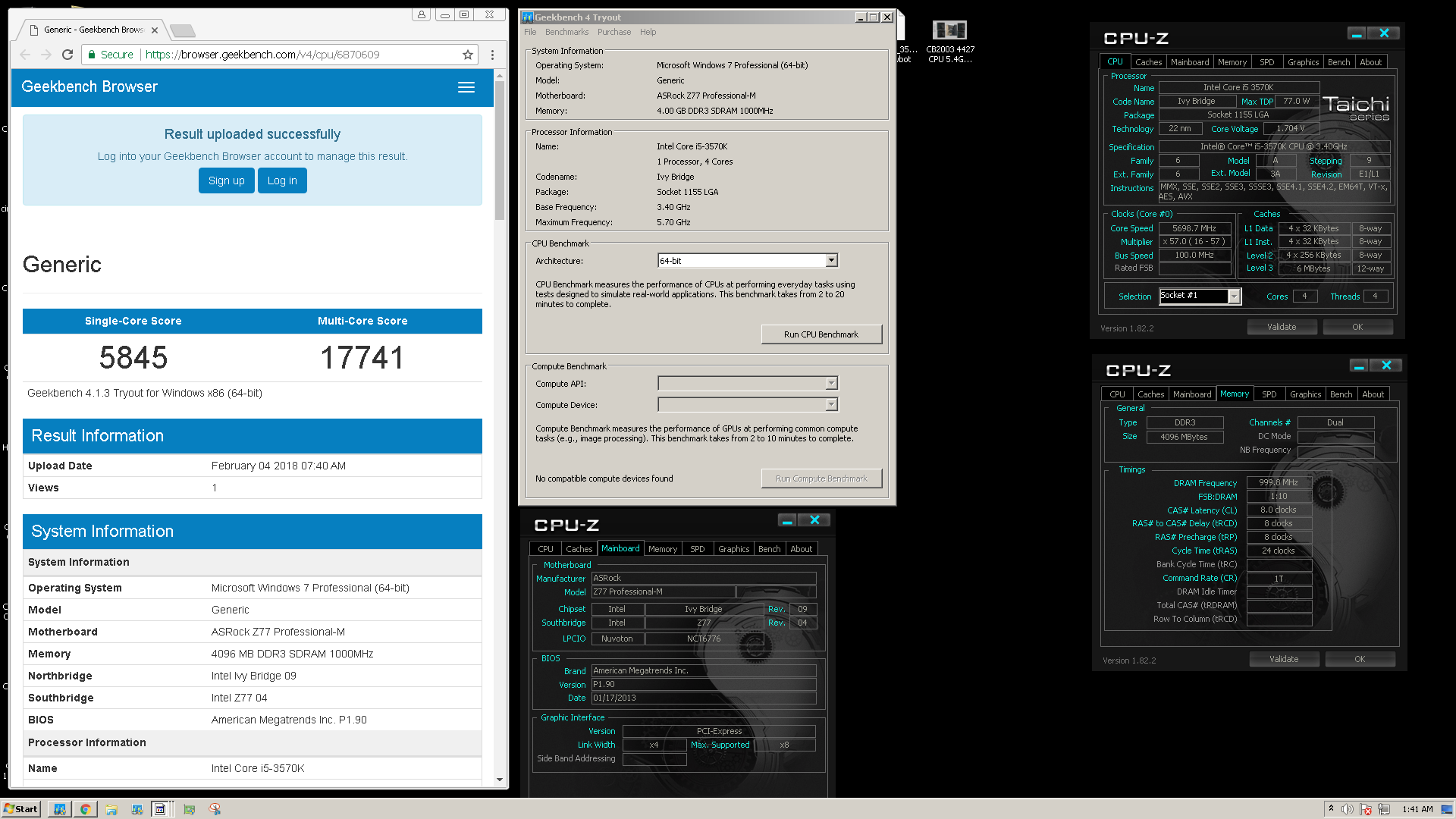Click the Log in button
The image size is (1456, 819).
(x=282, y=180)
